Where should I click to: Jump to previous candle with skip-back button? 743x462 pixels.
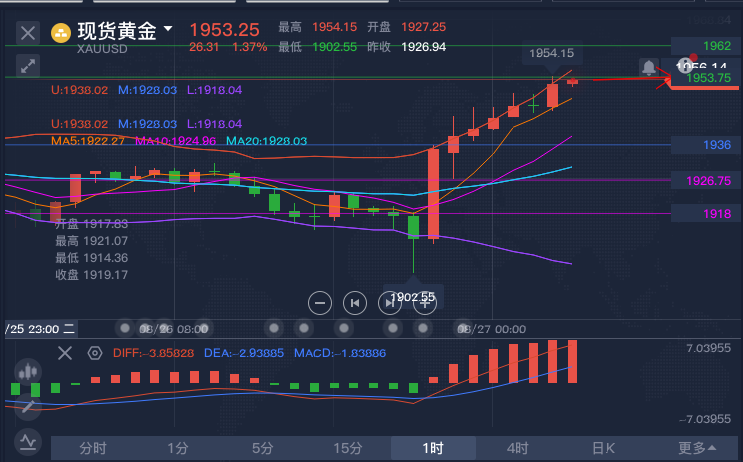[x=354, y=302]
